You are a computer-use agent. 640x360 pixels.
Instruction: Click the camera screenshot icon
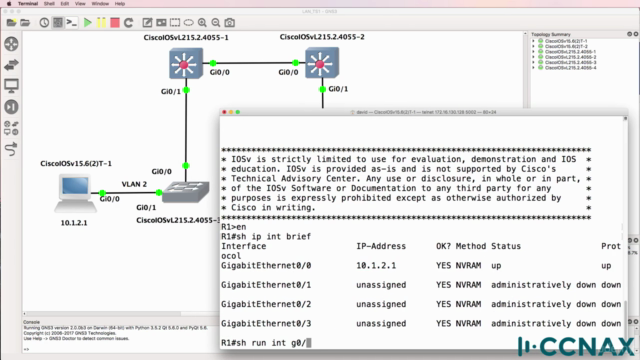pos(230,22)
